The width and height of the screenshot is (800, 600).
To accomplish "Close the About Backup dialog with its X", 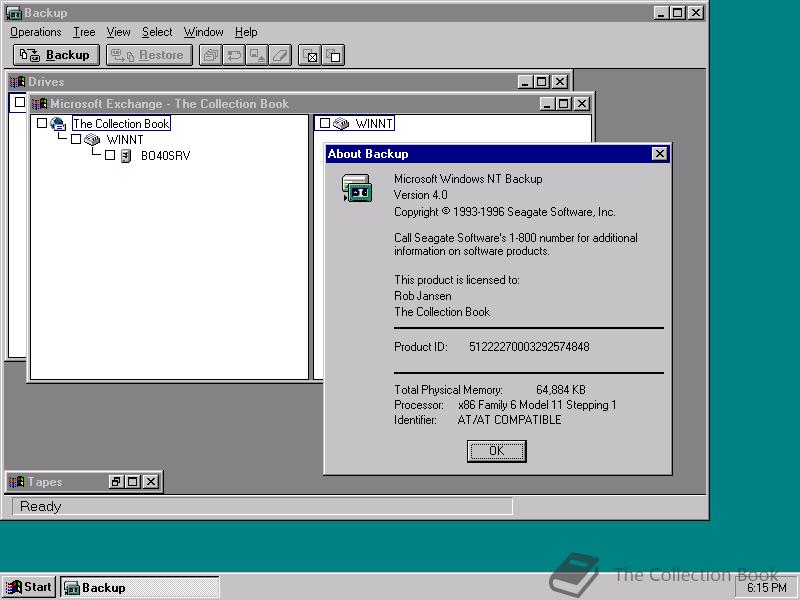I will (x=660, y=154).
